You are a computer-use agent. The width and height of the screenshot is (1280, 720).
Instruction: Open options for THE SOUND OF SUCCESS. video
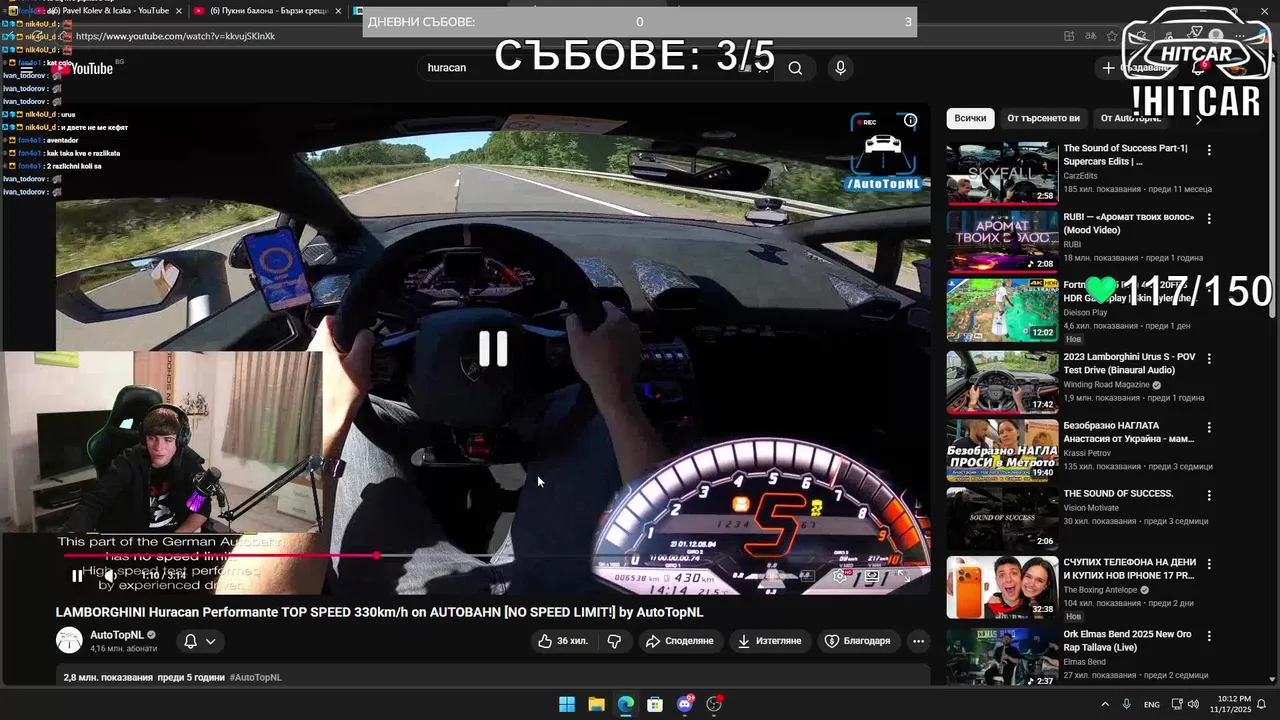(1209, 495)
